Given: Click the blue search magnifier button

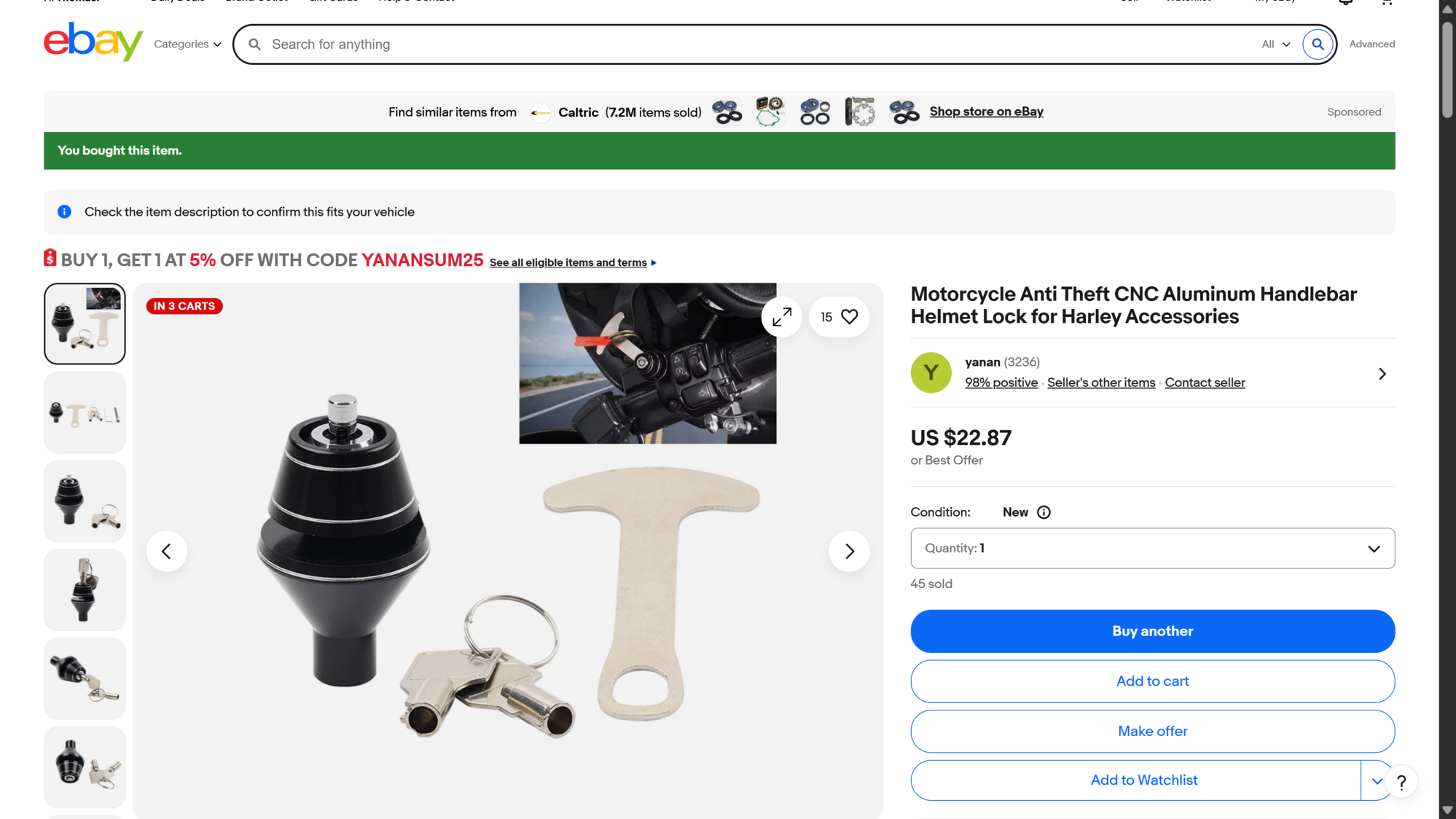Looking at the screenshot, I should pyautogui.click(x=1317, y=44).
